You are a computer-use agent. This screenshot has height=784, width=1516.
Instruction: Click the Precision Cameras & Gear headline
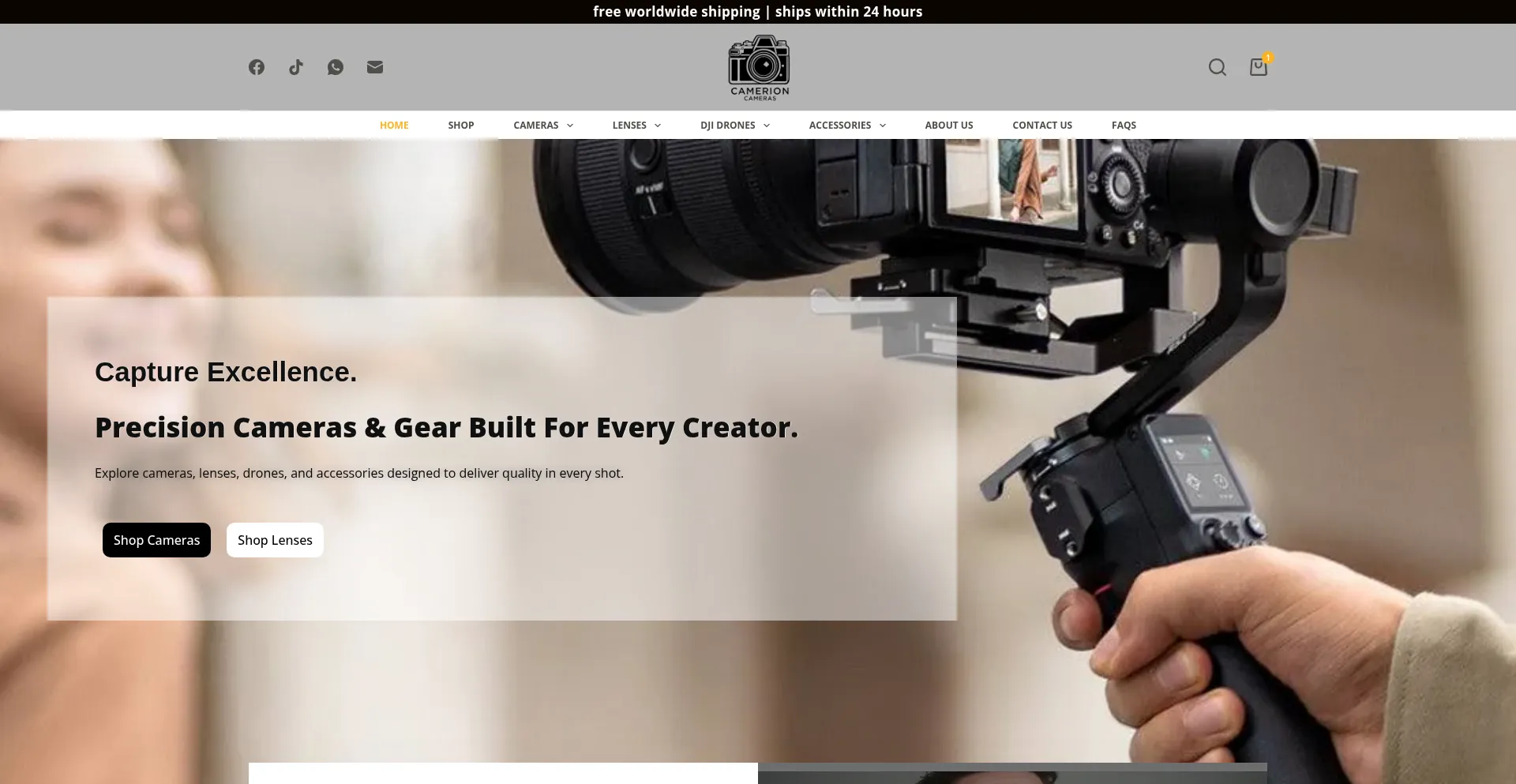click(x=446, y=427)
